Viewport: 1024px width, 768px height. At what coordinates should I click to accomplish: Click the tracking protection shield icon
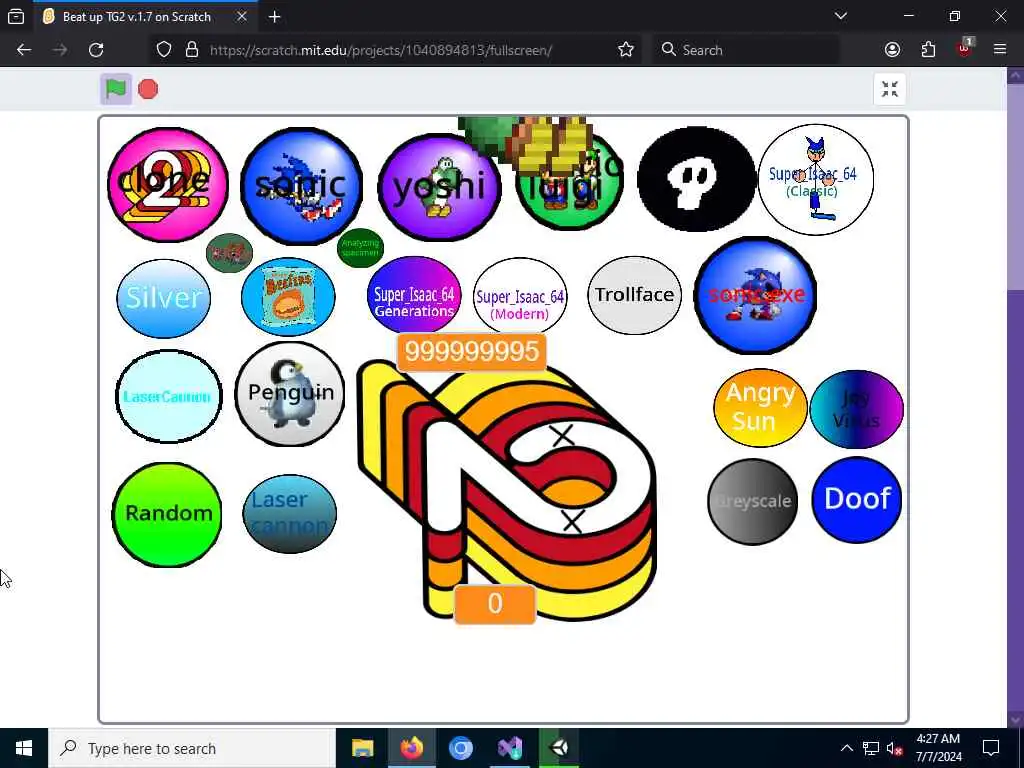pos(164,50)
